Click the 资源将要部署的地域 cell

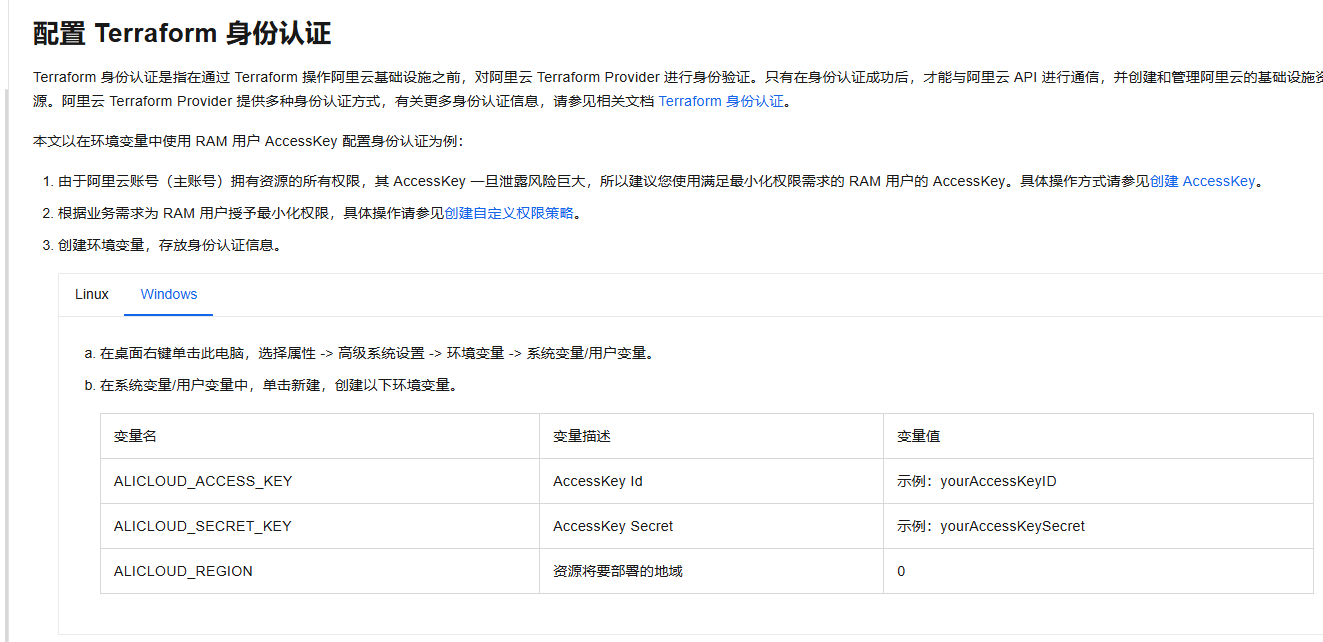coord(711,571)
